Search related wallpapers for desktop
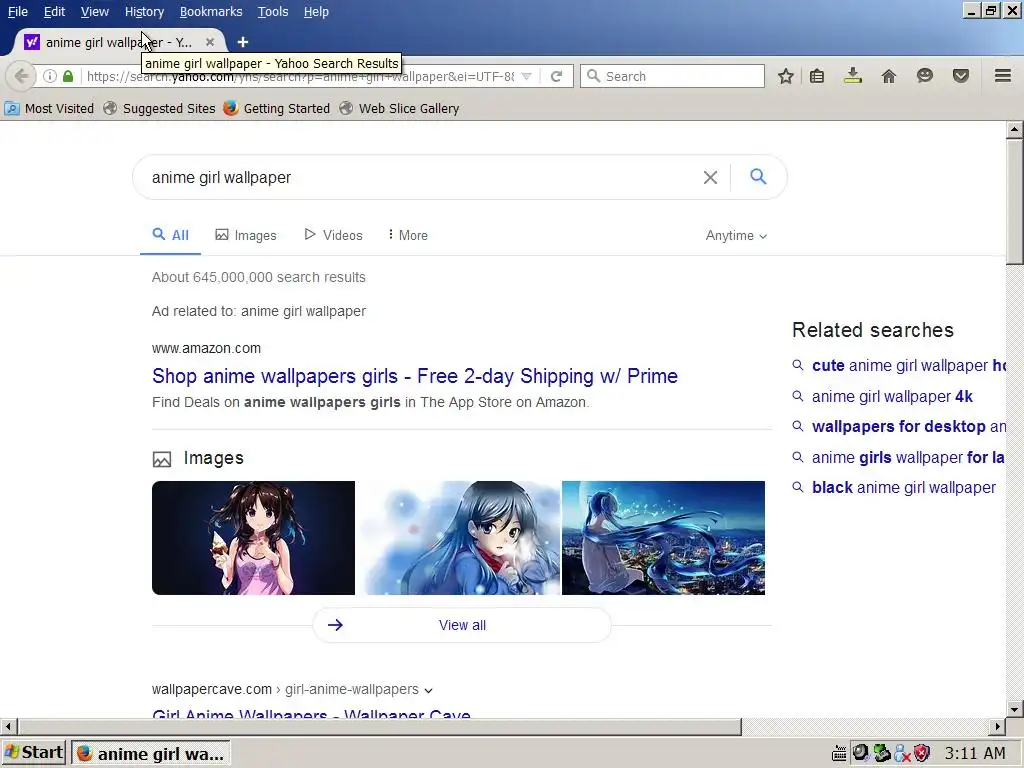This screenshot has height=768, width=1024. pyautogui.click(x=908, y=426)
